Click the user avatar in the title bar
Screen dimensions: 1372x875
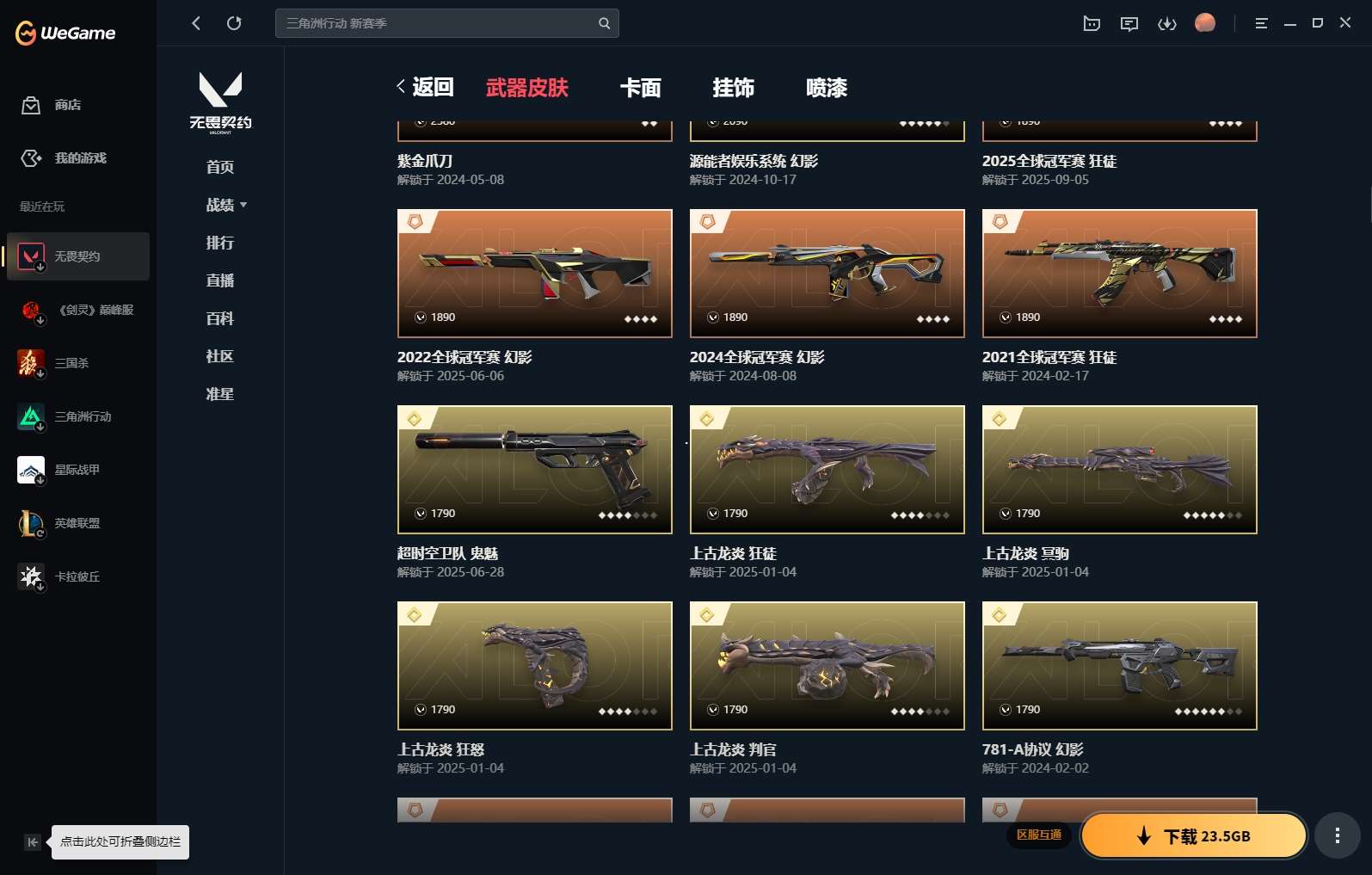coord(1205,22)
